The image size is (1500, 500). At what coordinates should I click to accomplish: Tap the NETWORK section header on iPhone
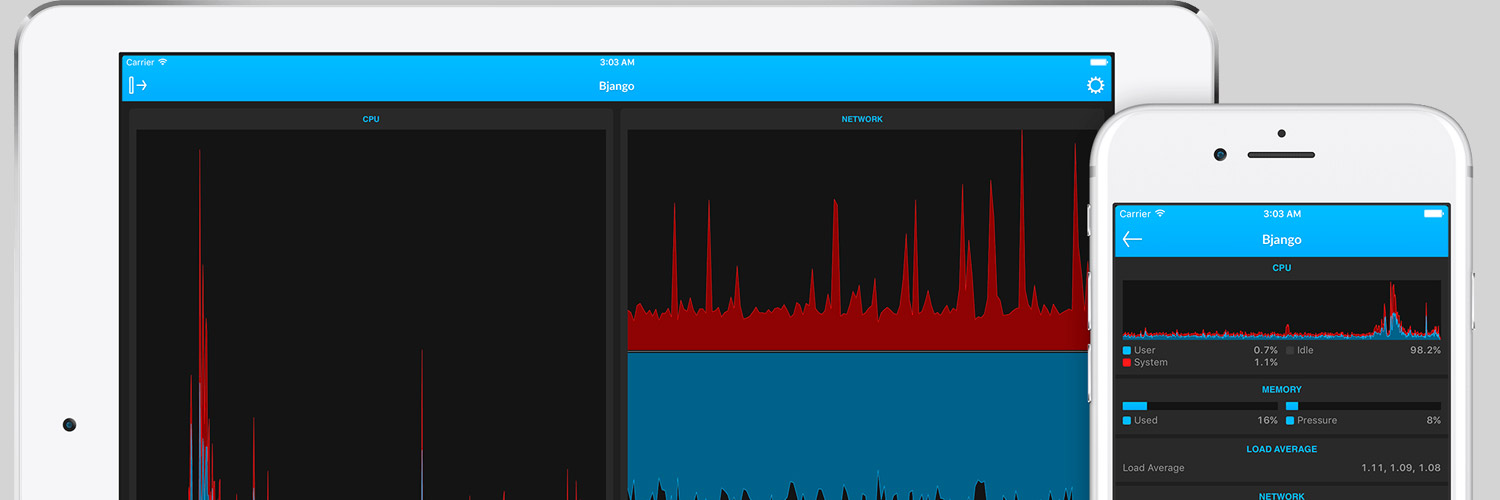pos(1282,497)
